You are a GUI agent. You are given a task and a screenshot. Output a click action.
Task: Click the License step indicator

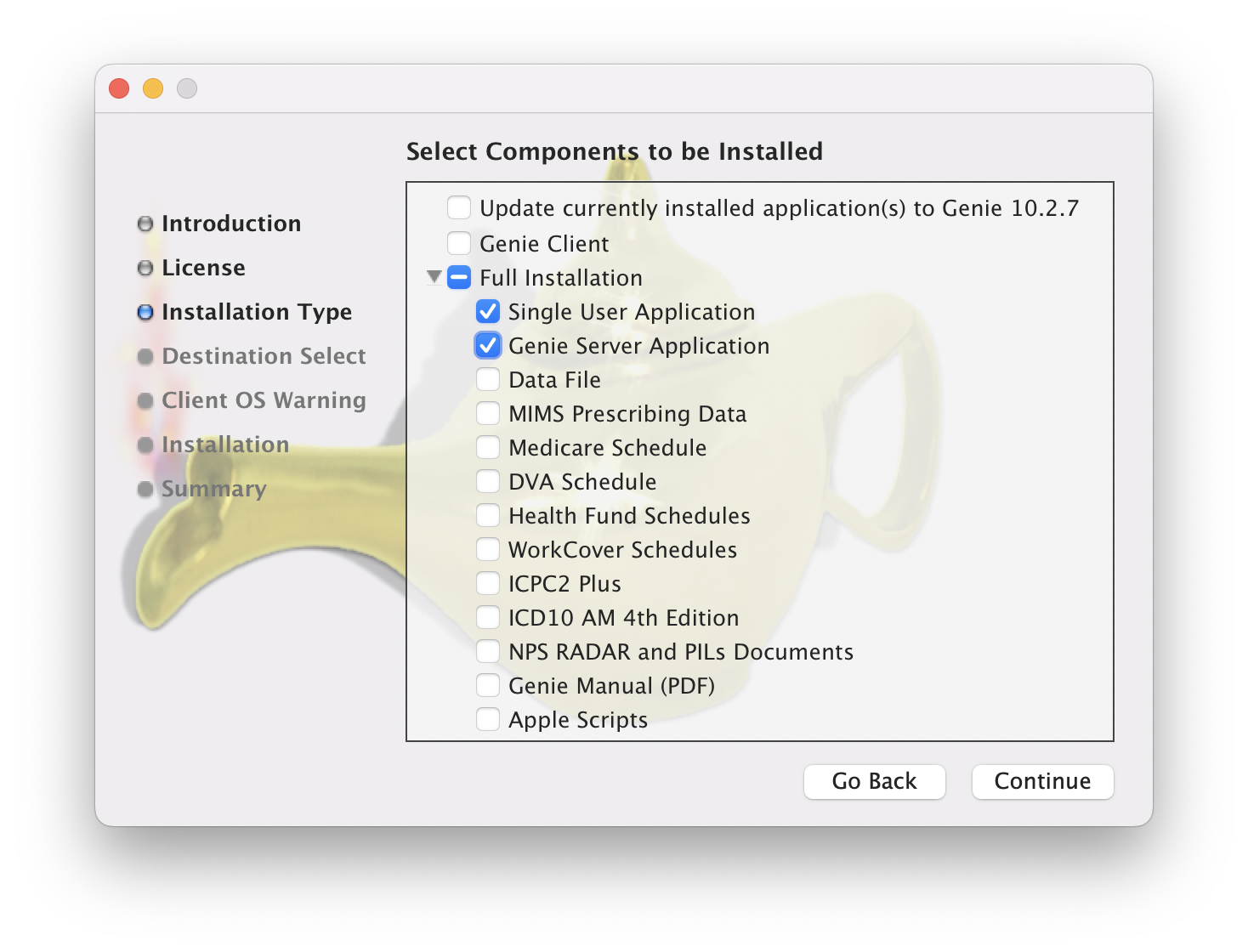(204, 267)
